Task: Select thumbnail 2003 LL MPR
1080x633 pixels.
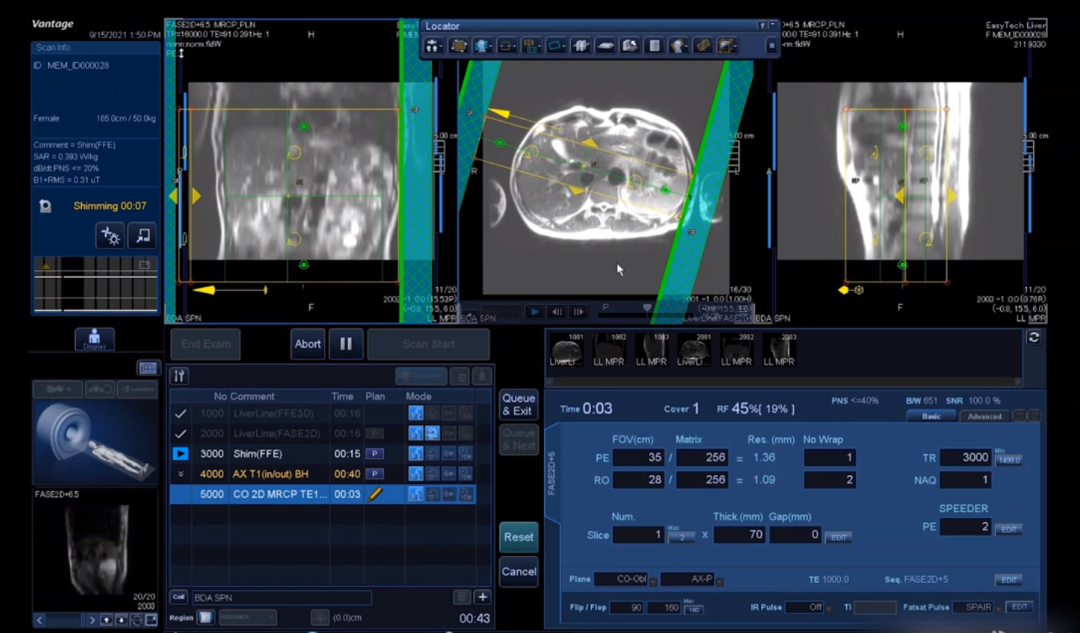Action: click(x=779, y=349)
